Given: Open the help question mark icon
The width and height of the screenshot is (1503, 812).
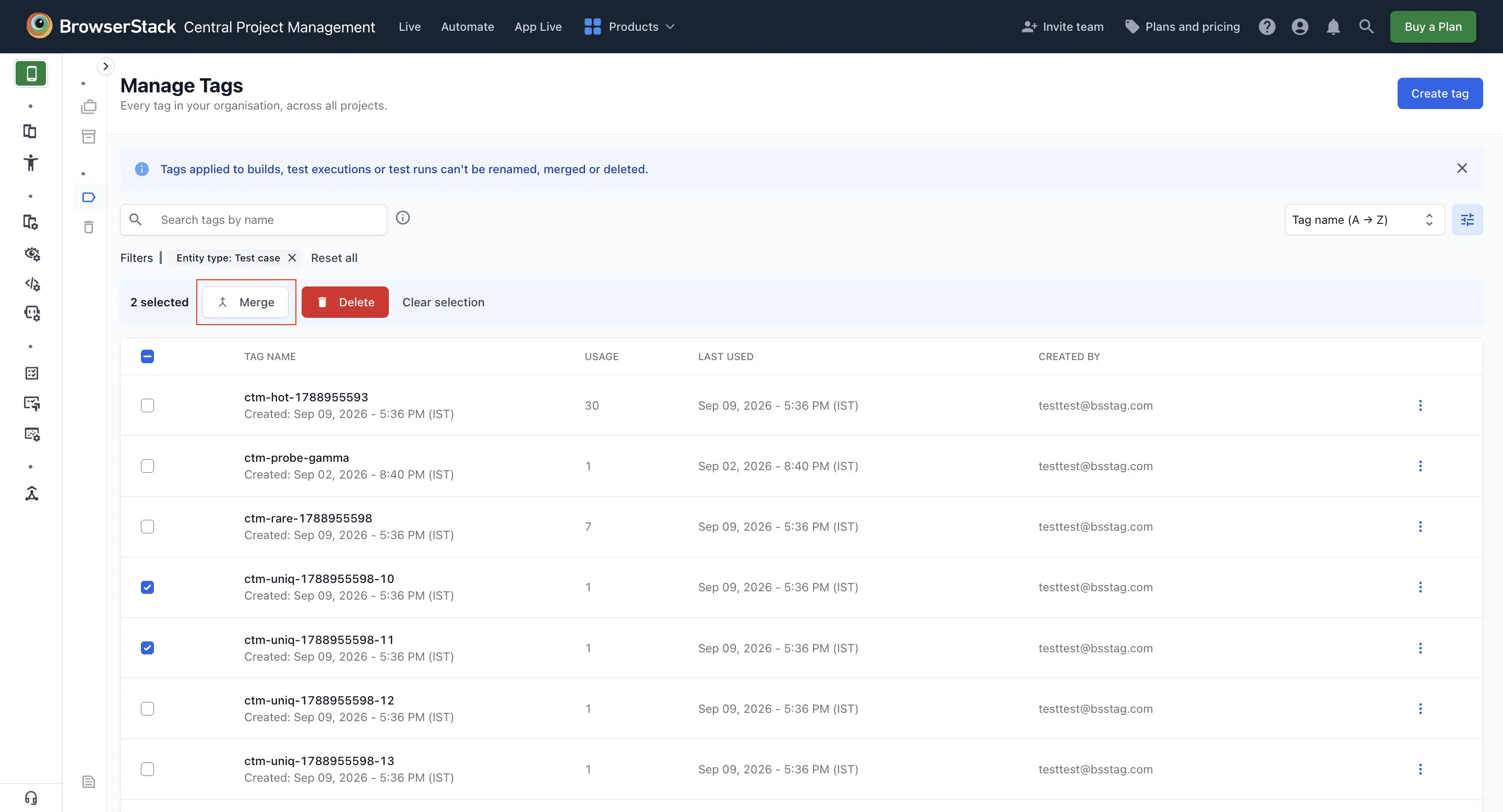Looking at the screenshot, I should pyautogui.click(x=1267, y=27).
